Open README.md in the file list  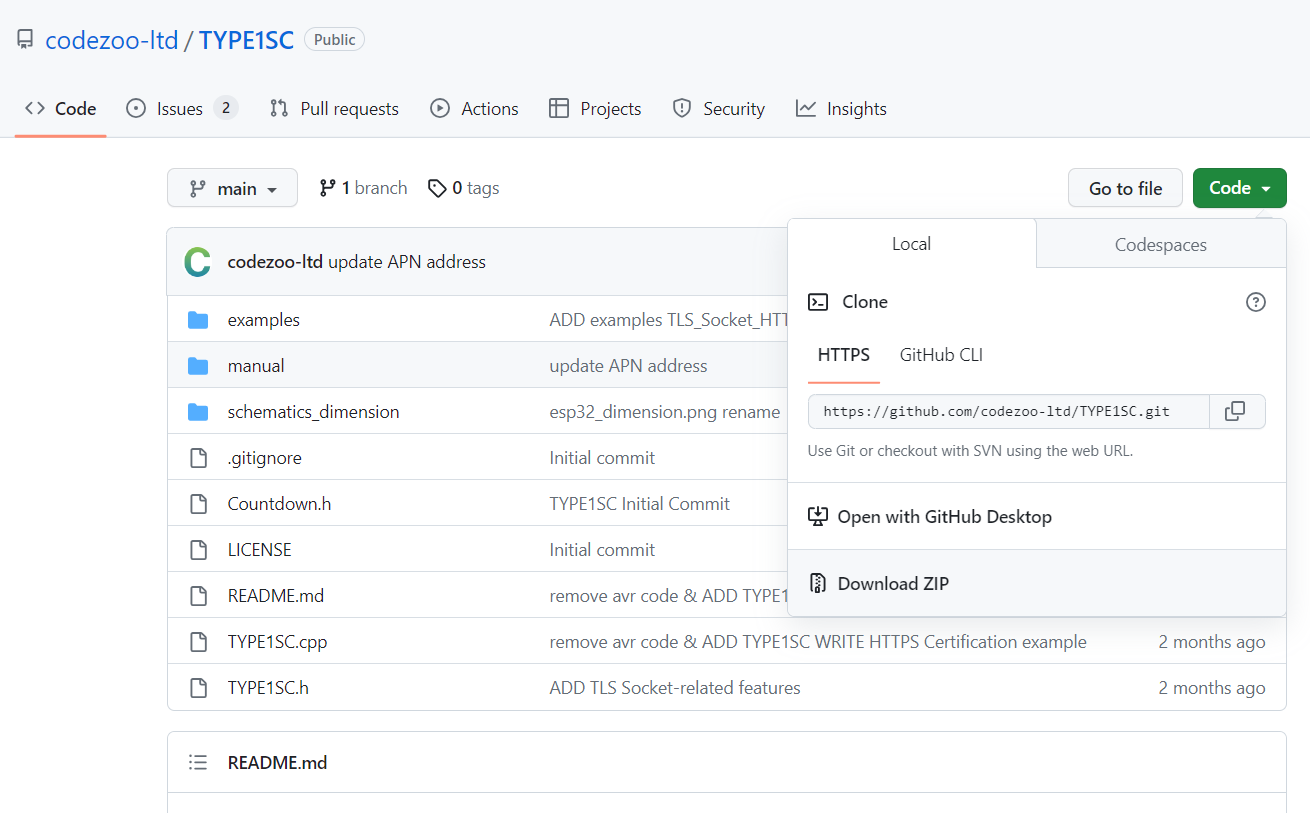pyautogui.click(x=276, y=596)
